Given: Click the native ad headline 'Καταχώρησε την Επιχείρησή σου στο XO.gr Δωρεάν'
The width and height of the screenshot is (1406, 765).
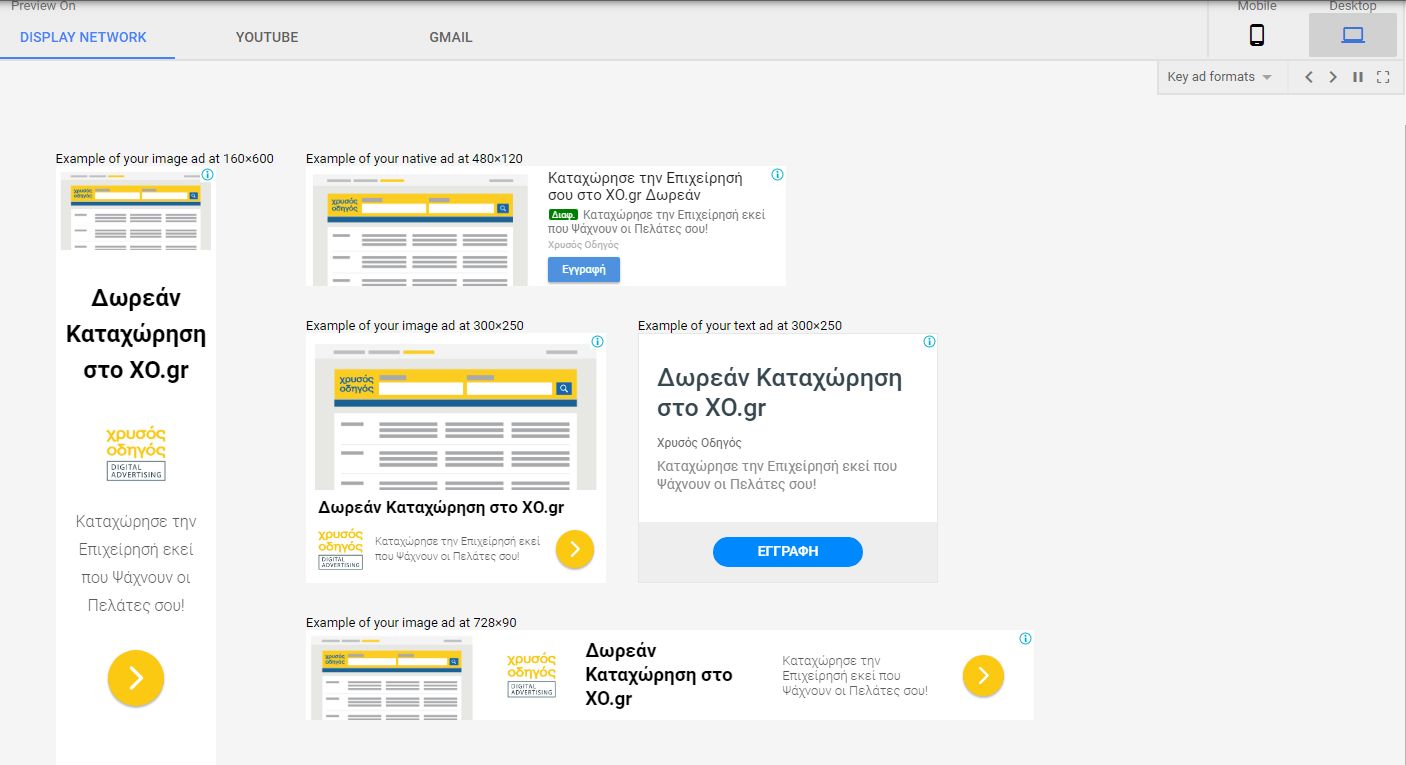Looking at the screenshot, I should point(645,186).
